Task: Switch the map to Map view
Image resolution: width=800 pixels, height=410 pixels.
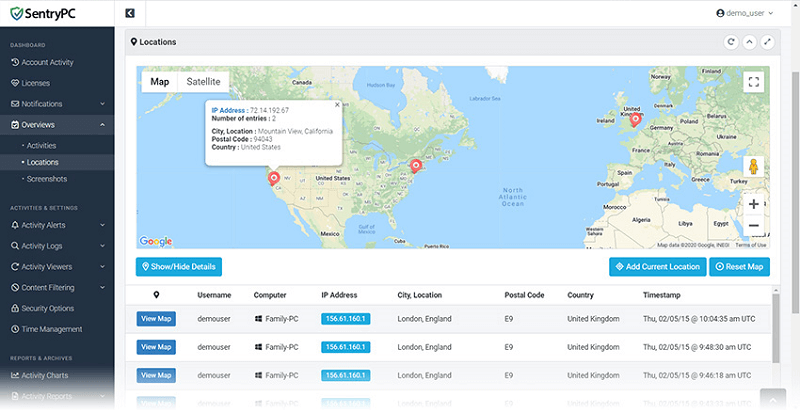Action: click(160, 82)
